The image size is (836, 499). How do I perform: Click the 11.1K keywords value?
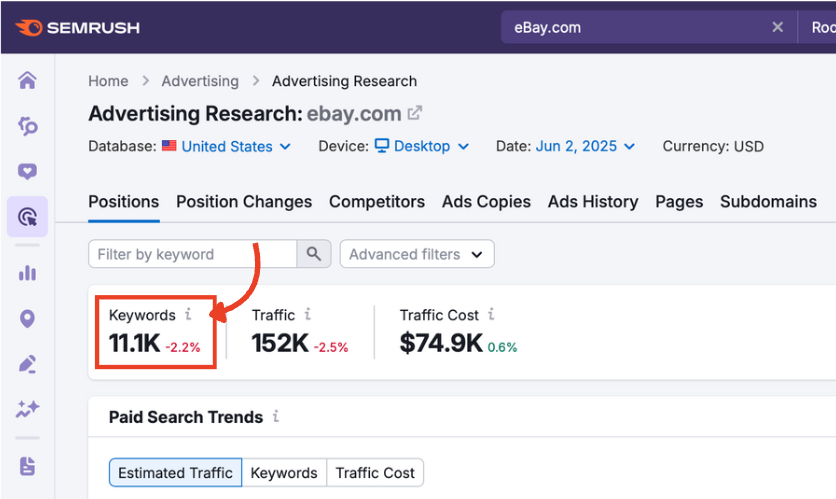coord(134,343)
